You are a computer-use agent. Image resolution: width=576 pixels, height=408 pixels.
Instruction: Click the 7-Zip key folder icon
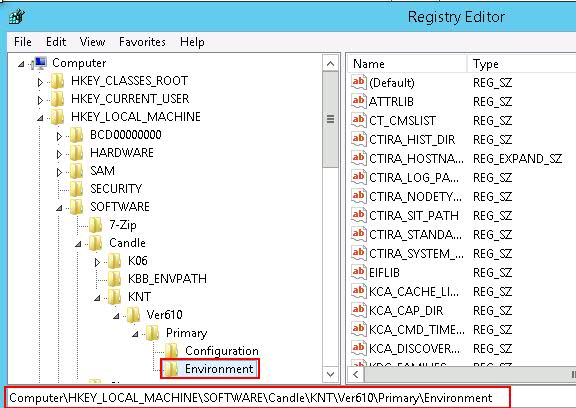pos(96,225)
